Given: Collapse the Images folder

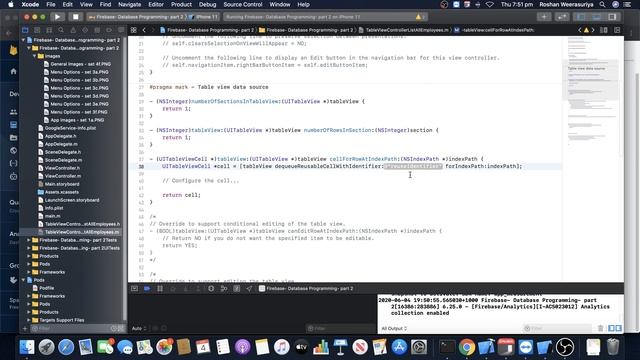Looking at the screenshot, I should (35, 56).
